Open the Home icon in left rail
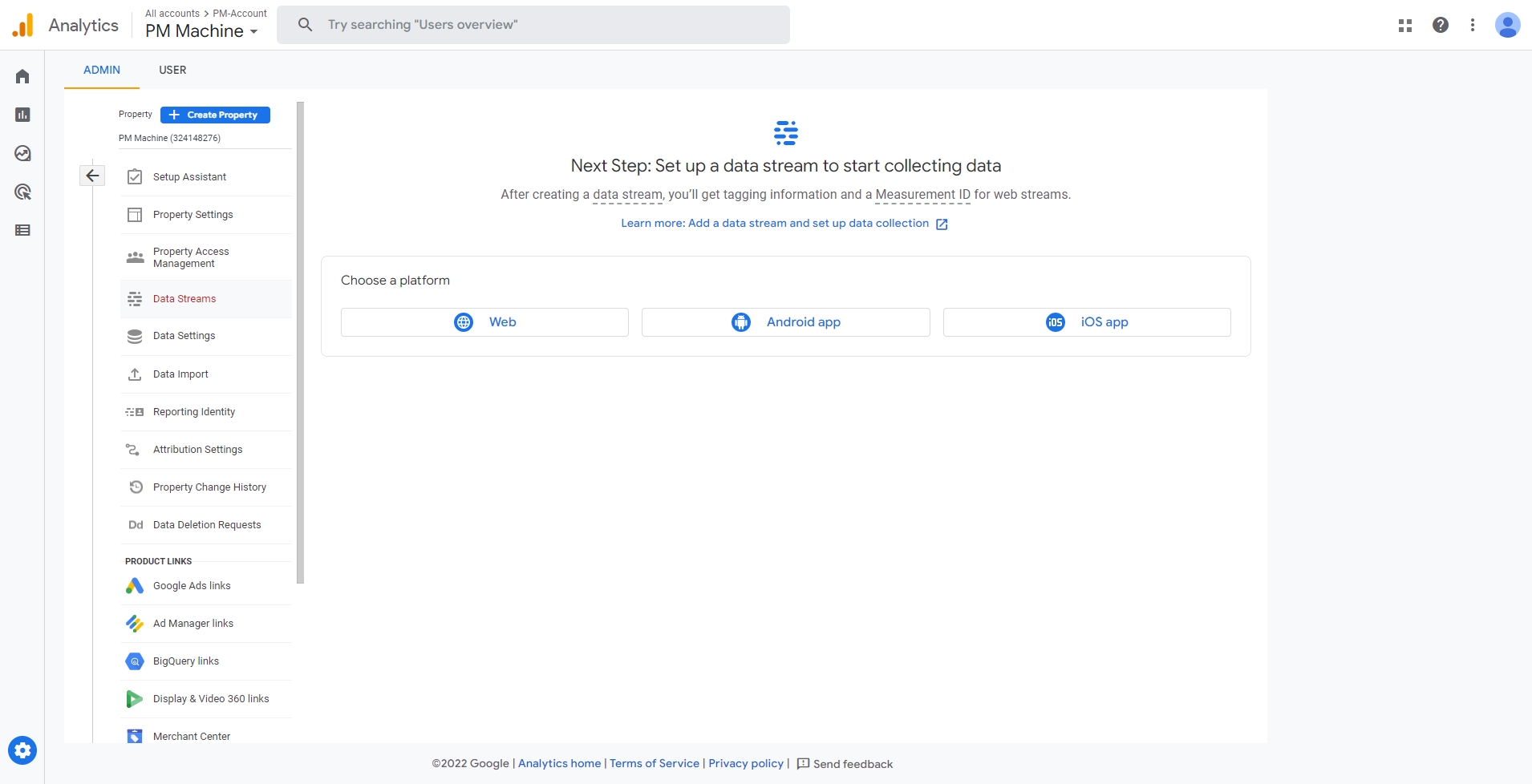 coord(22,76)
